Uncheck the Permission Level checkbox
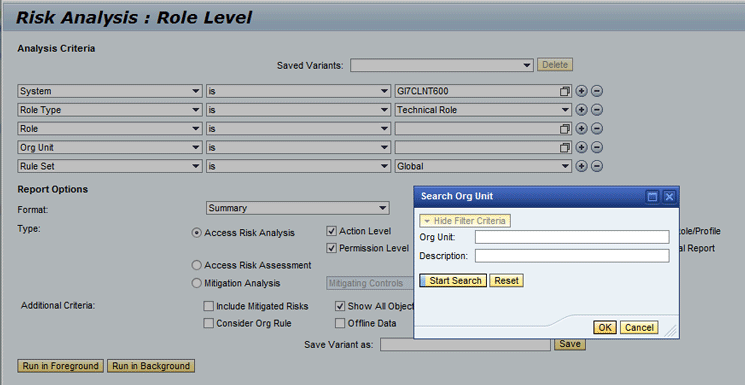Image resolution: width=745 pixels, height=385 pixels. [x=332, y=248]
